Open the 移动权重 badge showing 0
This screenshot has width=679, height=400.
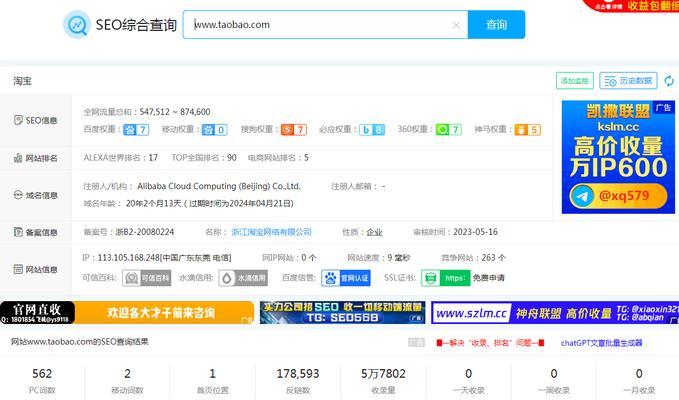[x=214, y=129]
